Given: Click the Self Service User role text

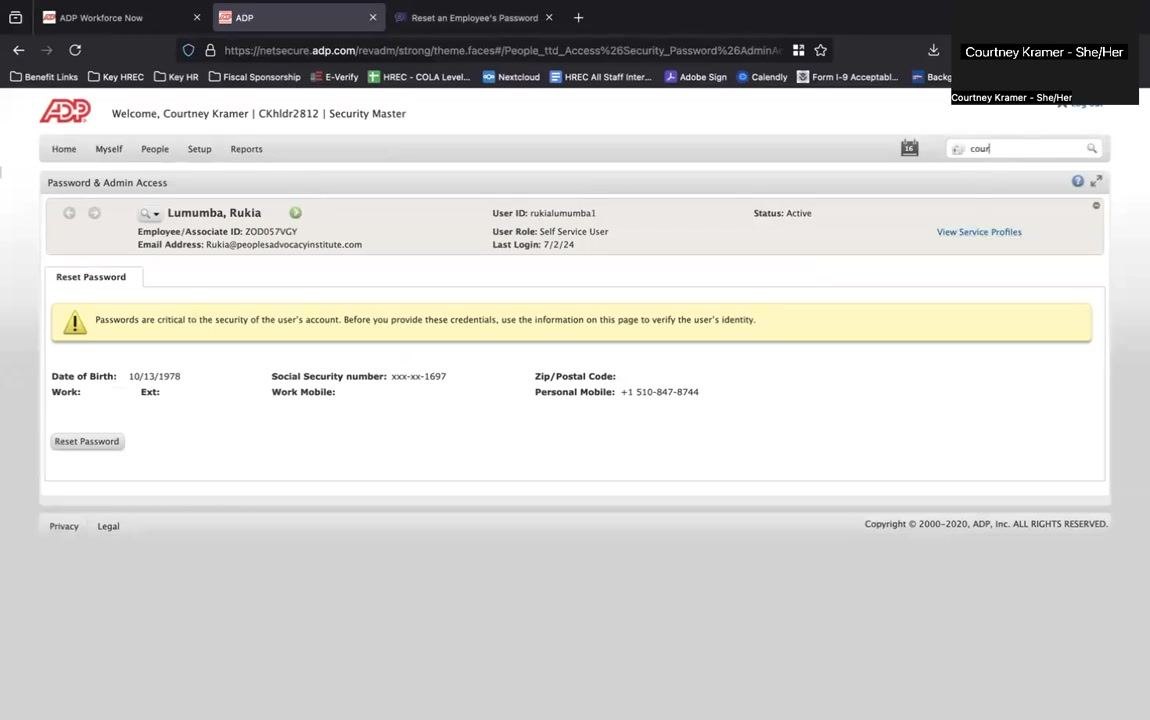Looking at the screenshot, I should 574,232.
